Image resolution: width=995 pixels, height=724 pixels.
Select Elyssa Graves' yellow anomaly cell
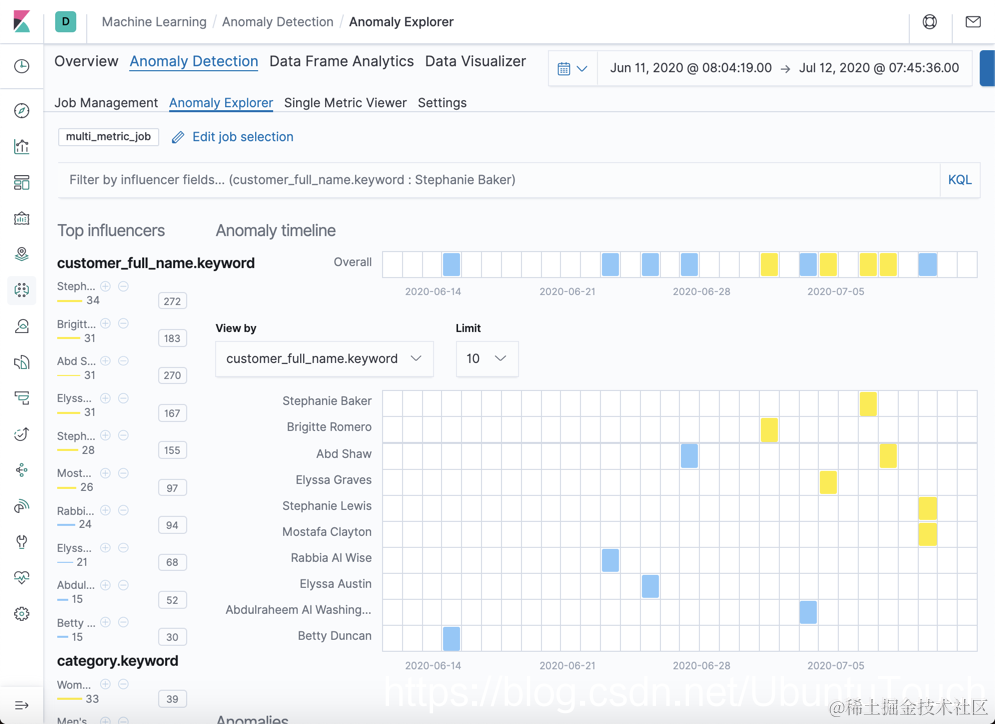click(827, 482)
